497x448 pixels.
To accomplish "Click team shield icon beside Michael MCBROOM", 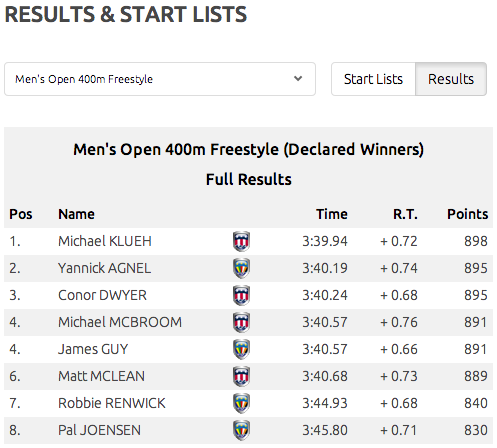I will pyautogui.click(x=241, y=322).
